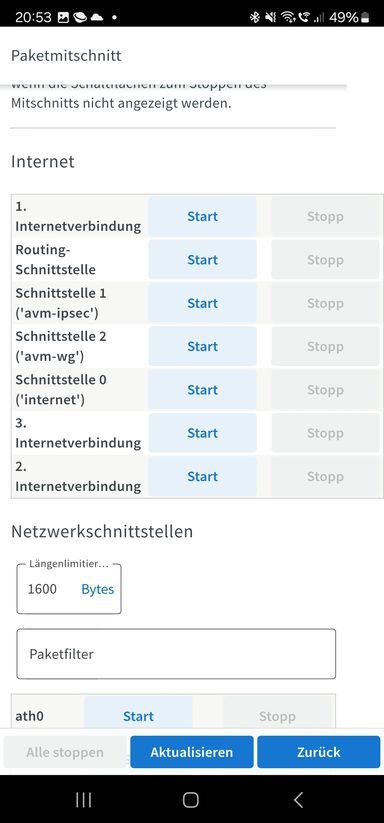
Task: Tap the Bluetooth status icon
Action: (x=254, y=17)
